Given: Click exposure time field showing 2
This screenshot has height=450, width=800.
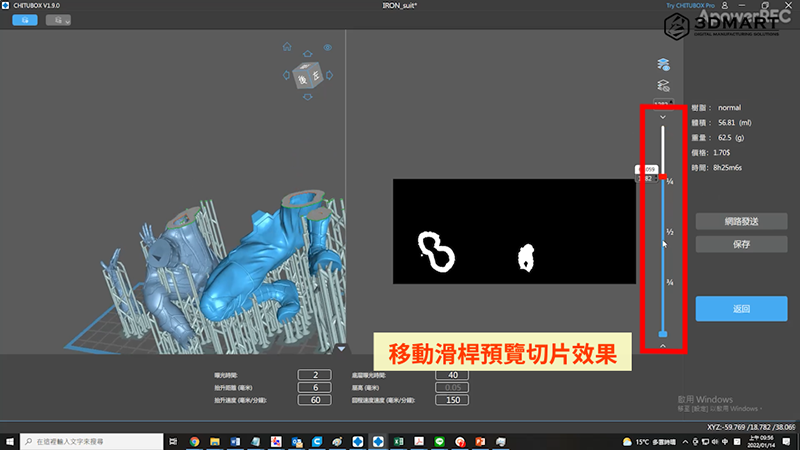Looking at the screenshot, I should 314,374.
